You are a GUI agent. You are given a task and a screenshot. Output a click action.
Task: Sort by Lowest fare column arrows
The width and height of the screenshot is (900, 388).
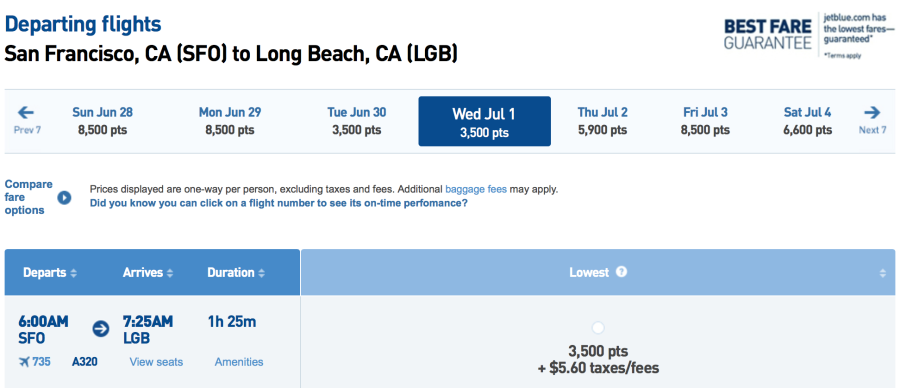[x=883, y=274]
